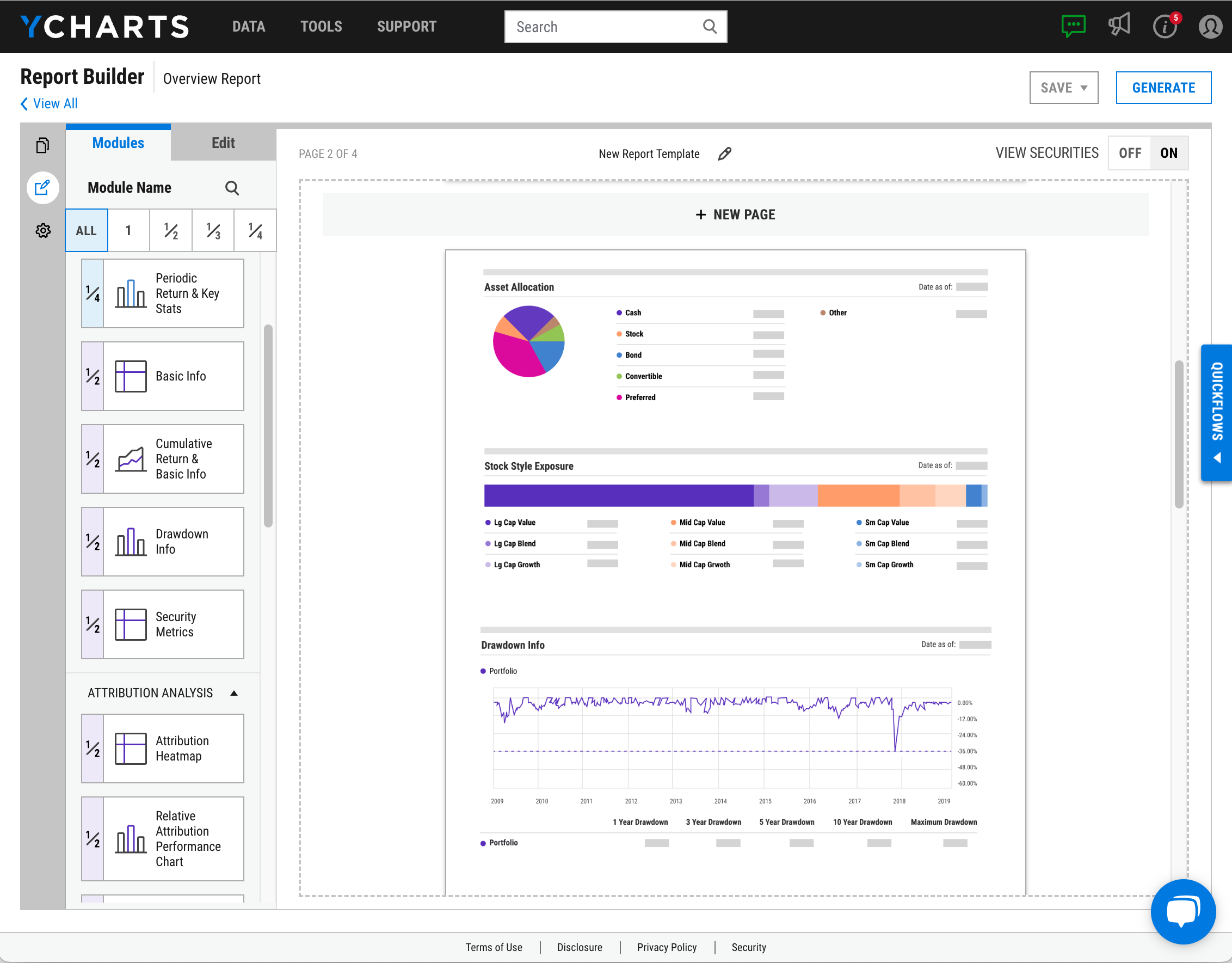This screenshot has width=1232, height=963.
Task: Open the info notifications icon
Action: point(1165,26)
